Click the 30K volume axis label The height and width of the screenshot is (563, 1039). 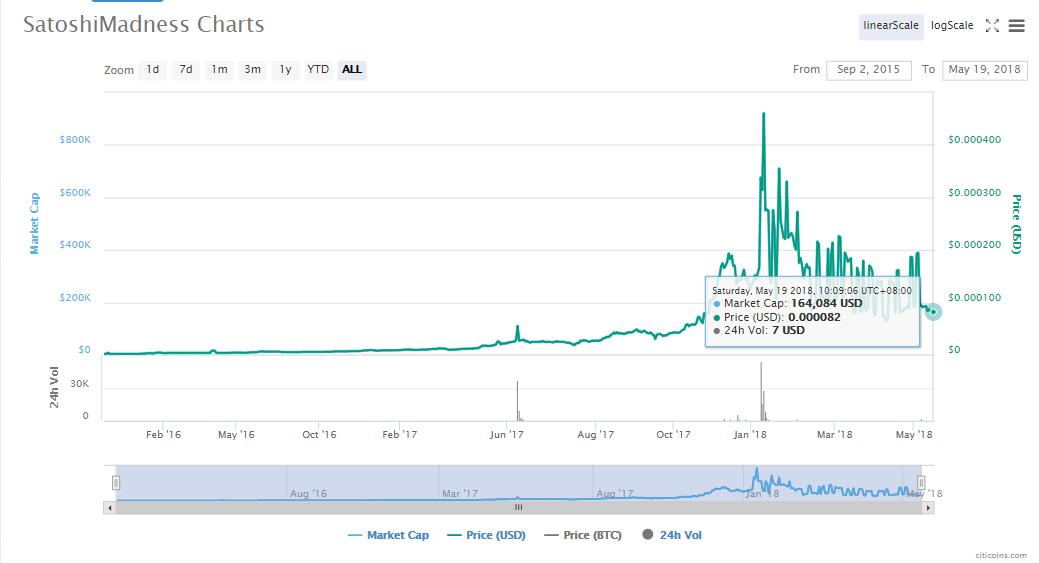[x=80, y=384]
